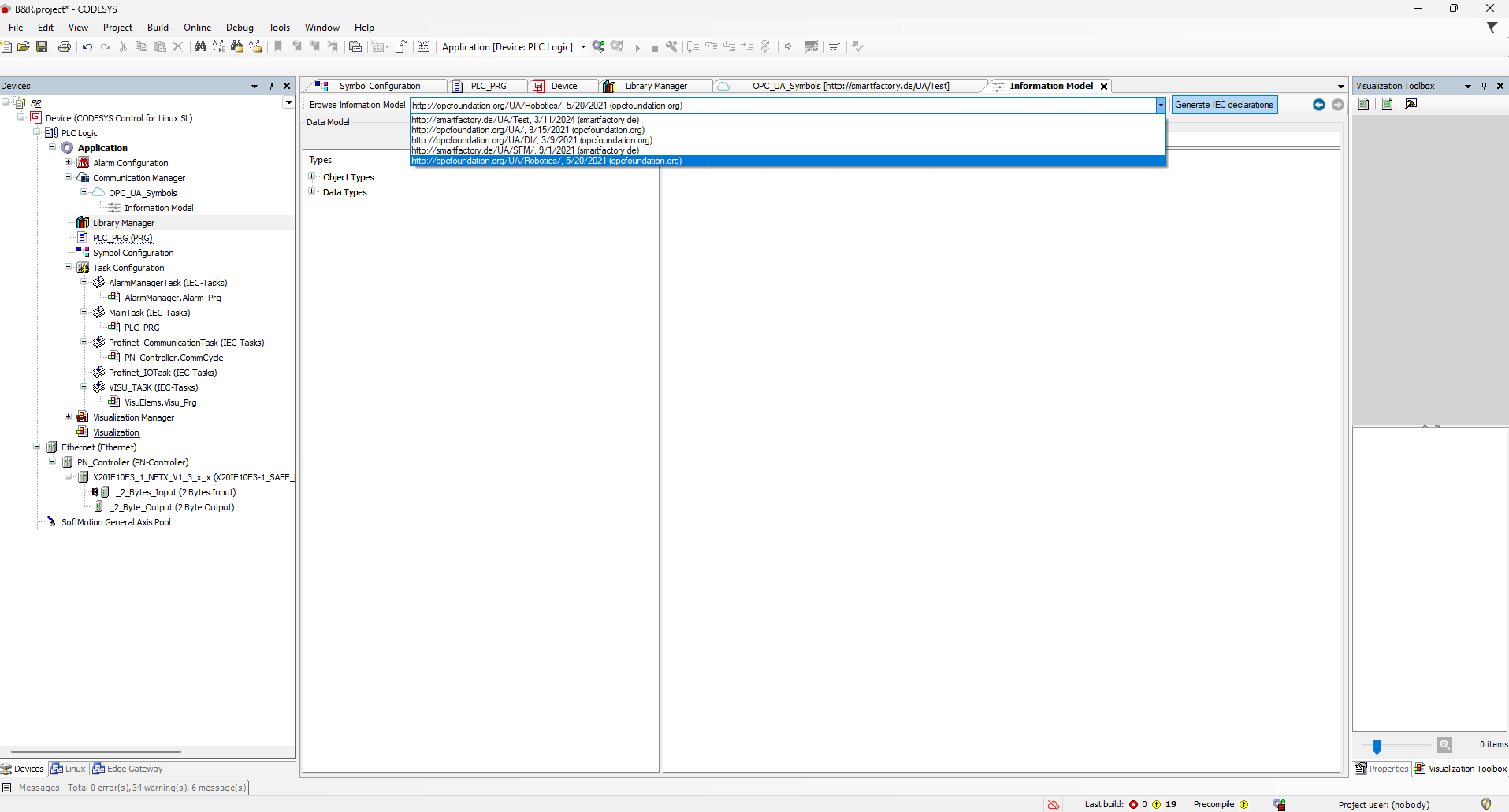
Task: Click Generate IEC declarations button
Action: point(1224,105)
